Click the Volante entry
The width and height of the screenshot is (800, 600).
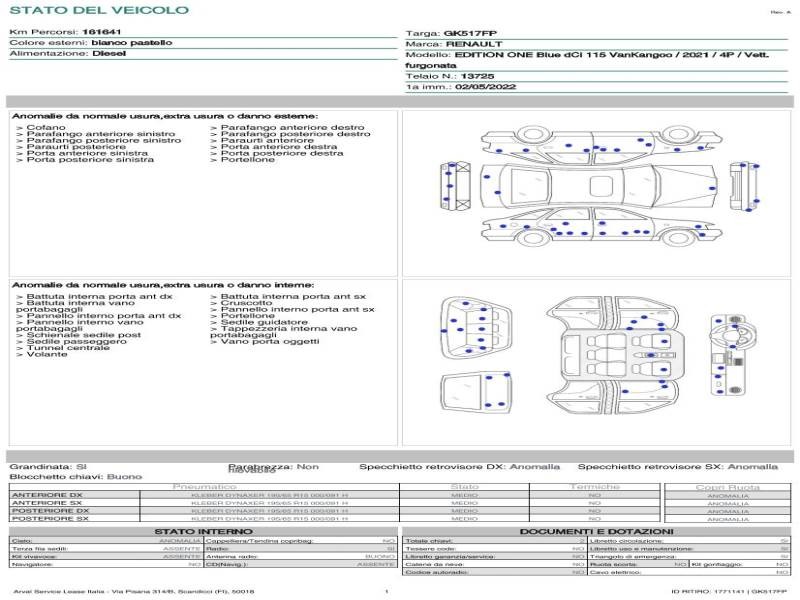click(41, 354)
